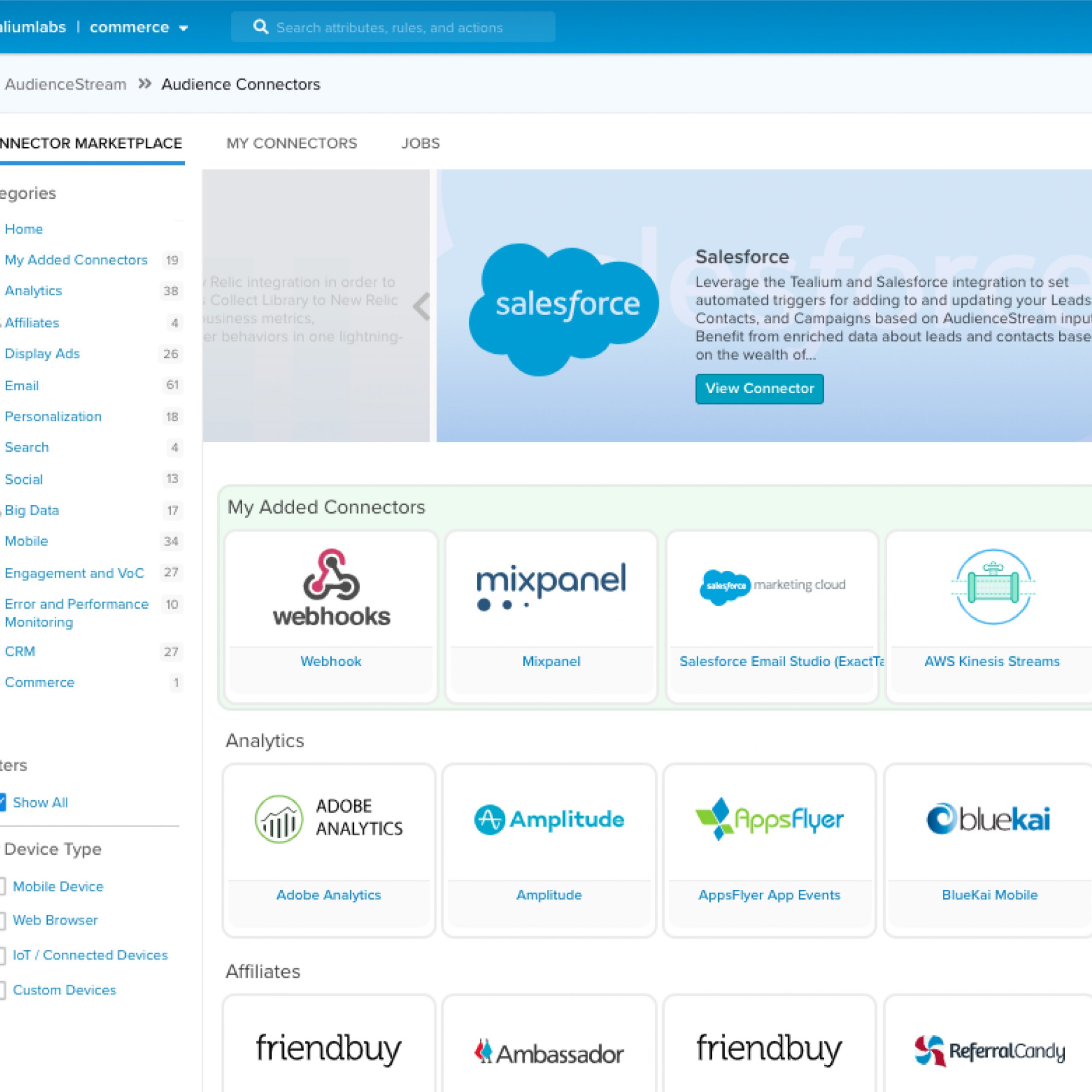1092x1092 pixels.
Task: Open the Jobs tab
Action: 421,143
